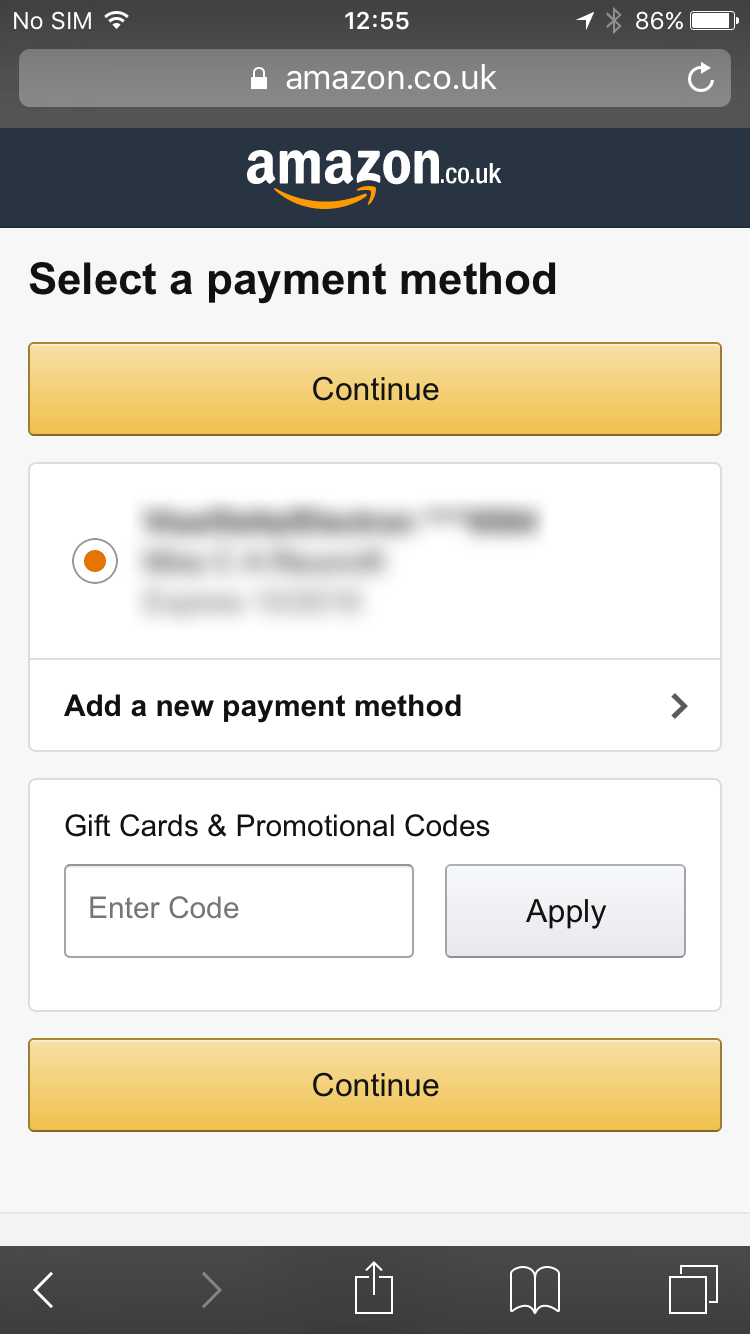The width and height of the screenshot is (750, 1334).
Task: Open the Safari bookmarks
Action: pos(534,1289)
